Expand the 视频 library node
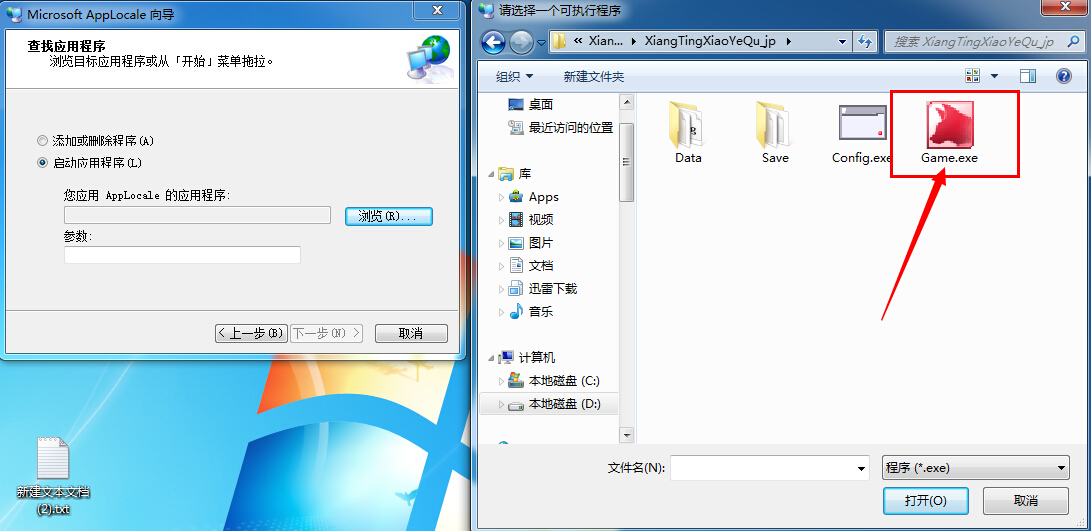Screen dimensions: 1091x531 point(501,220)
